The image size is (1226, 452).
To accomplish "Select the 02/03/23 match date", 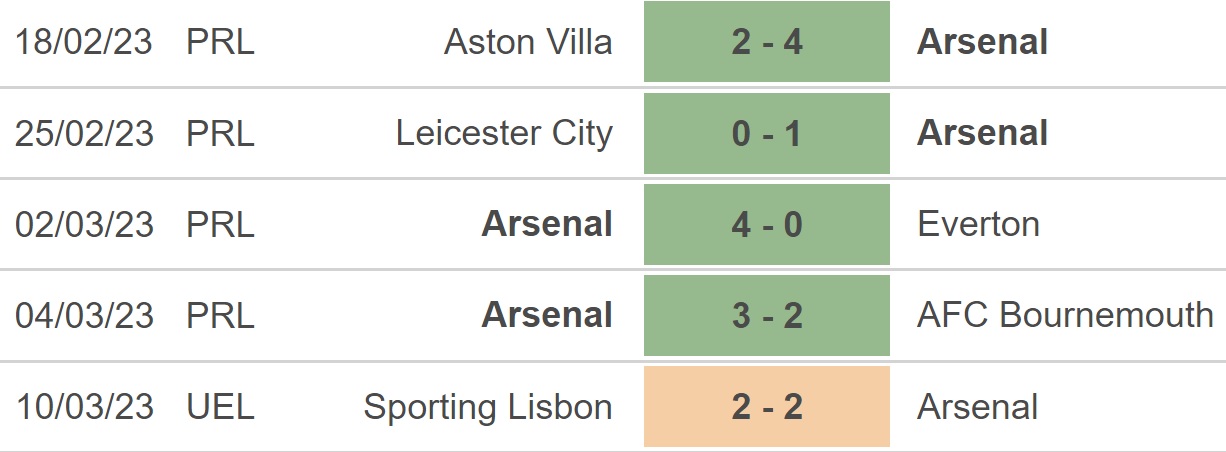I will pyautogui.click(x=84, y=224).
